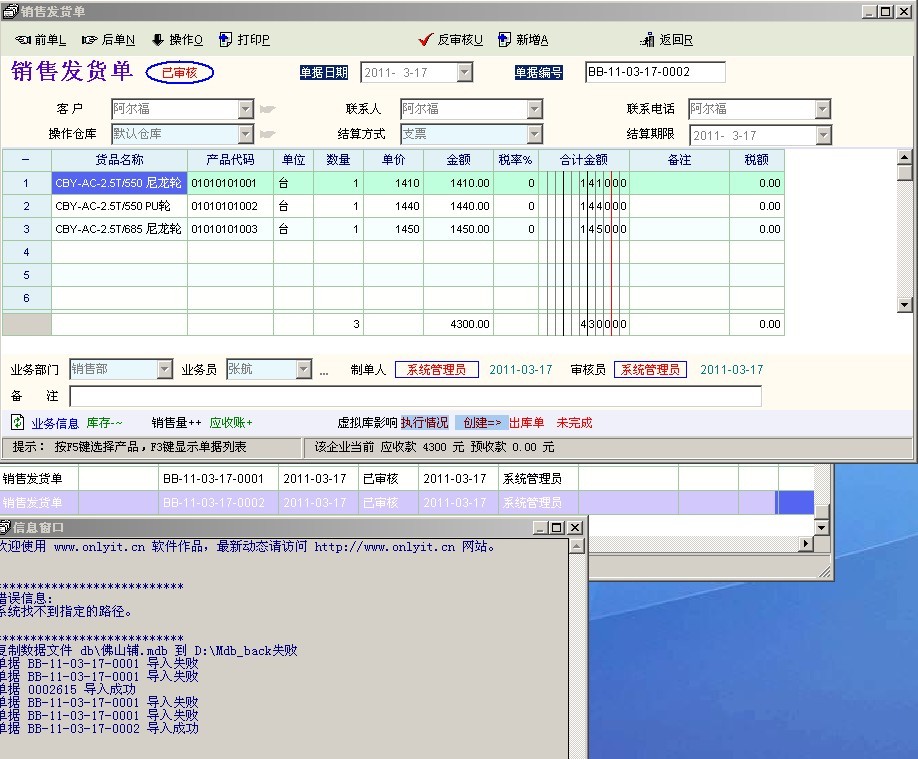Image resolution: width=918 pixels, height=759 pixels.
Task: Click the 单据编号 input field
Action: 654,72
